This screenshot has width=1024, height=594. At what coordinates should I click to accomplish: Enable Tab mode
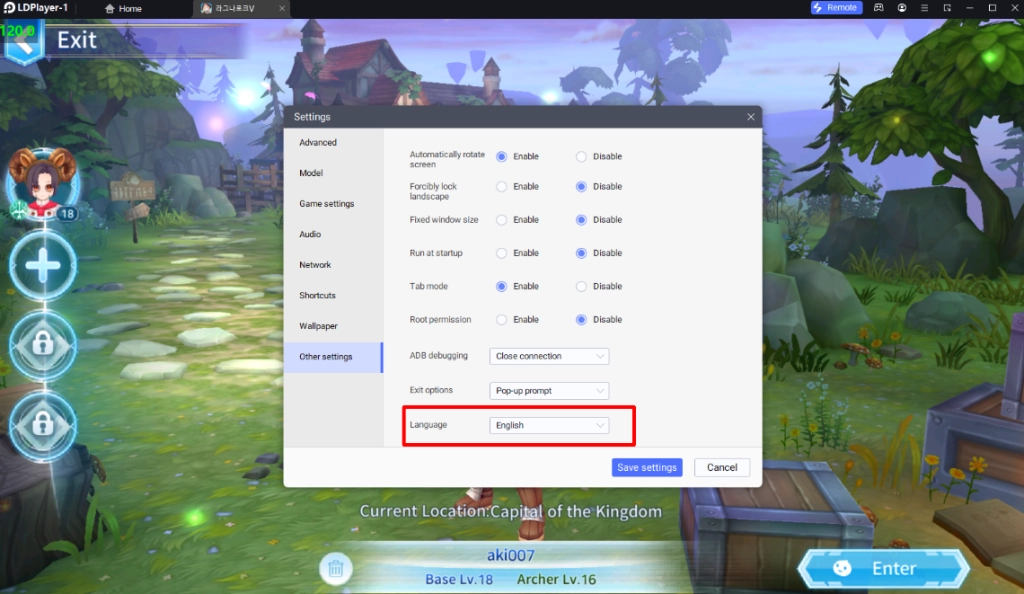pyautogui.click(x=502, y=287)
